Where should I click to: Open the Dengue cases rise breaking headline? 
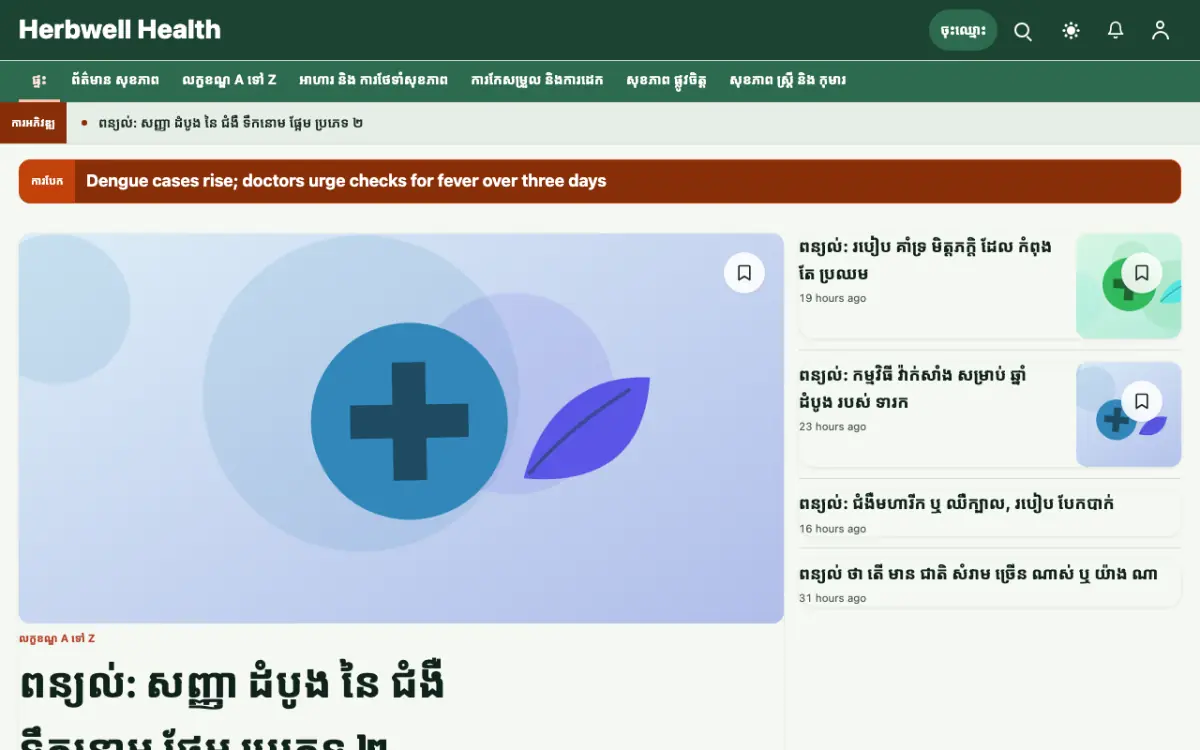coord(346,181)
